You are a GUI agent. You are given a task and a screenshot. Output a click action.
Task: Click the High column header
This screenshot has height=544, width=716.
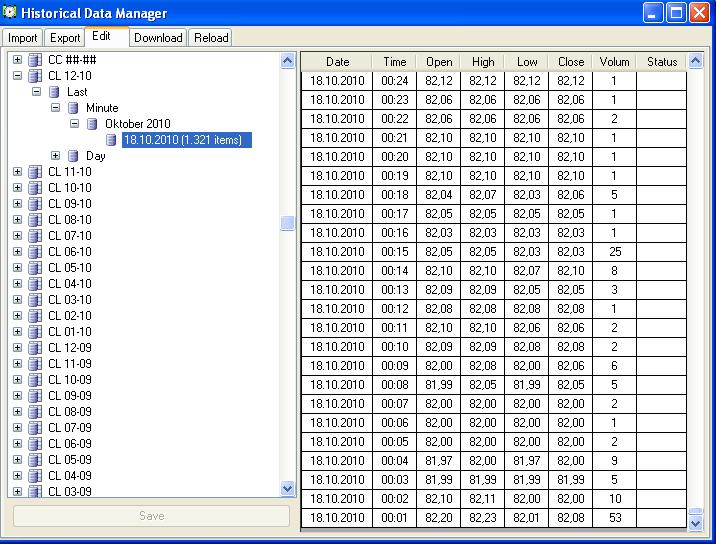(x=483, y=62)
